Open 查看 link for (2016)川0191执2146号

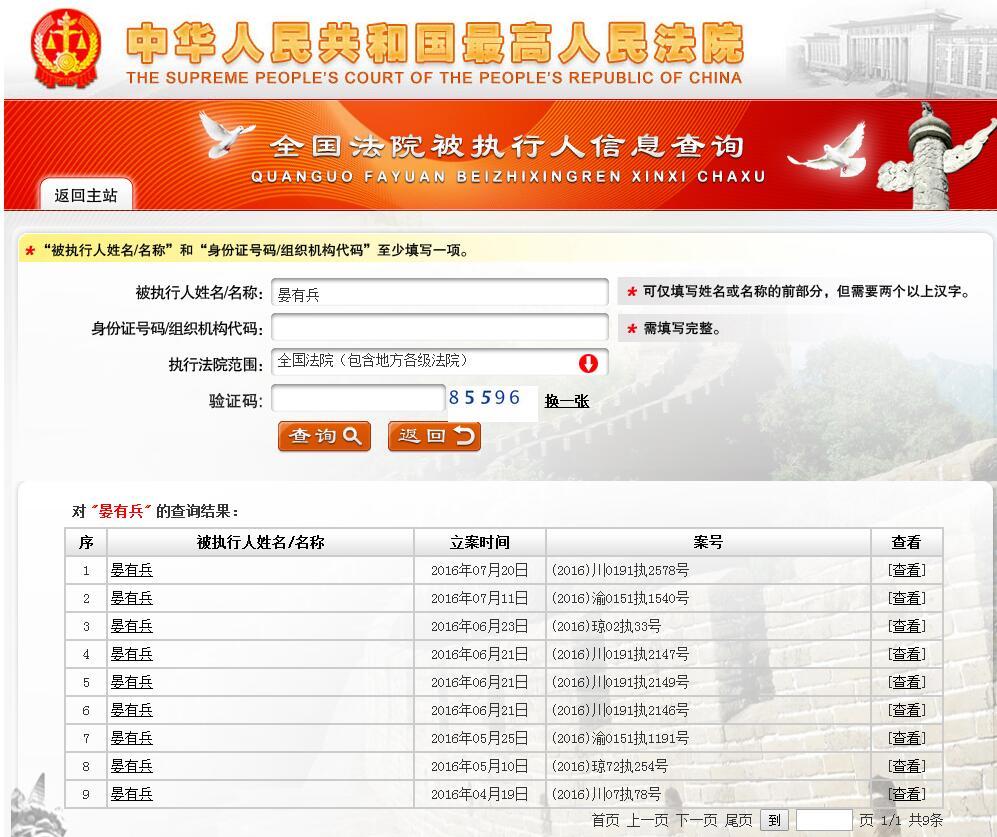click(x=907, y=710)
